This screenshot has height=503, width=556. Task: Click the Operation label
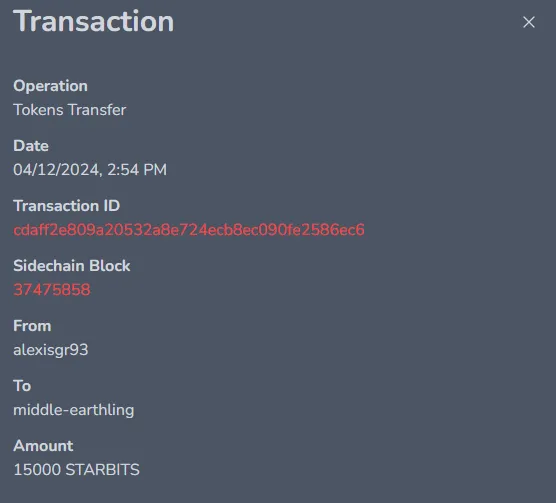click(x=50, y=86)
